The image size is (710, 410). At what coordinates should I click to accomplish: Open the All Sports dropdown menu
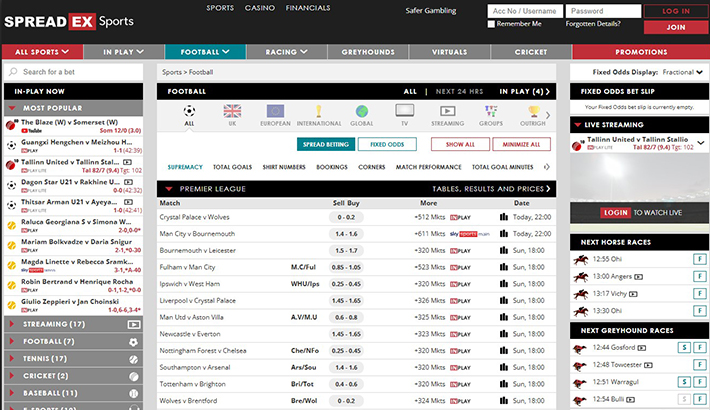pos(43,52)
